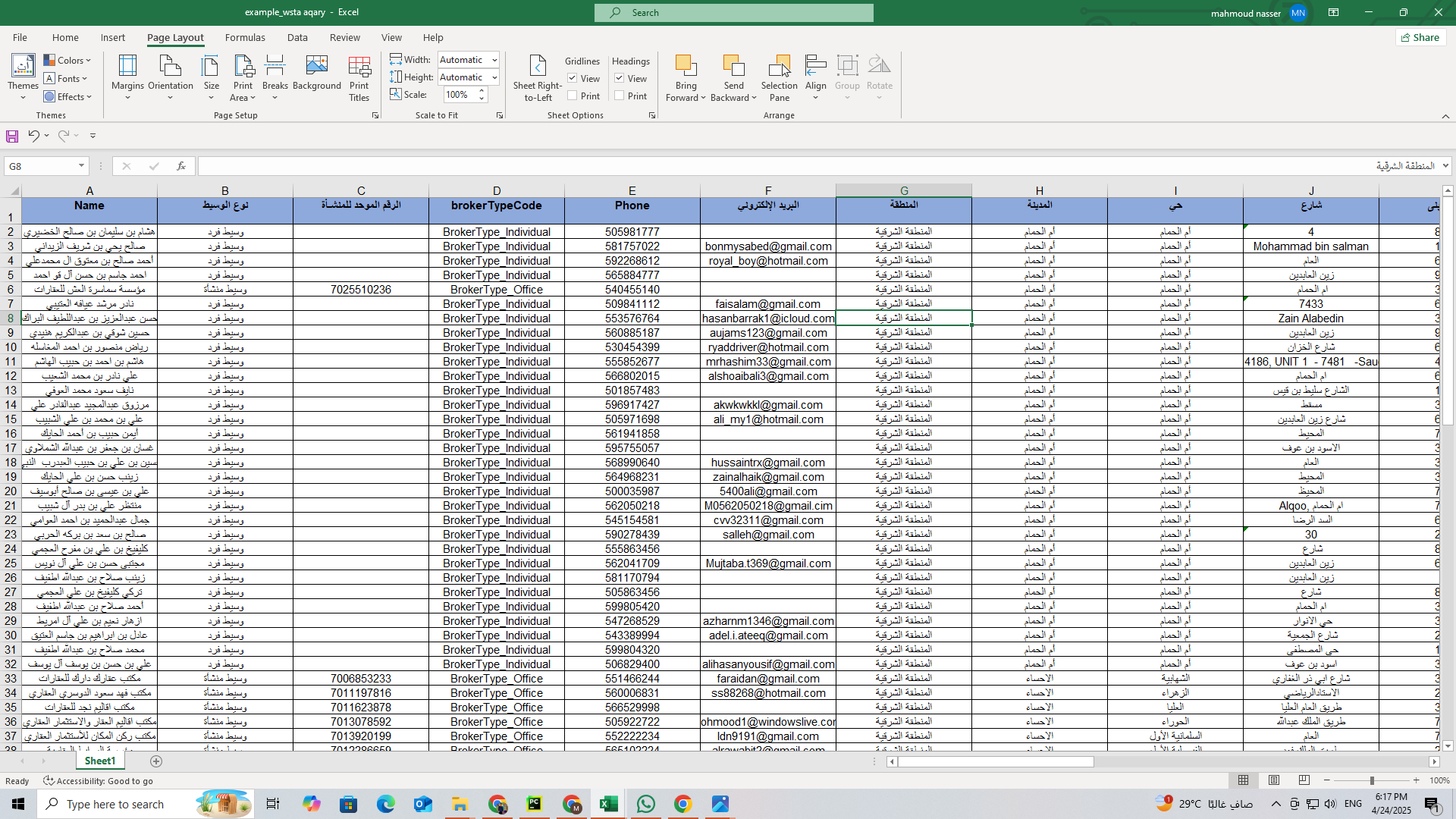Viewport: 1456px width, 819px height.
Task: Click the Share button
Action: [1420, 37]
